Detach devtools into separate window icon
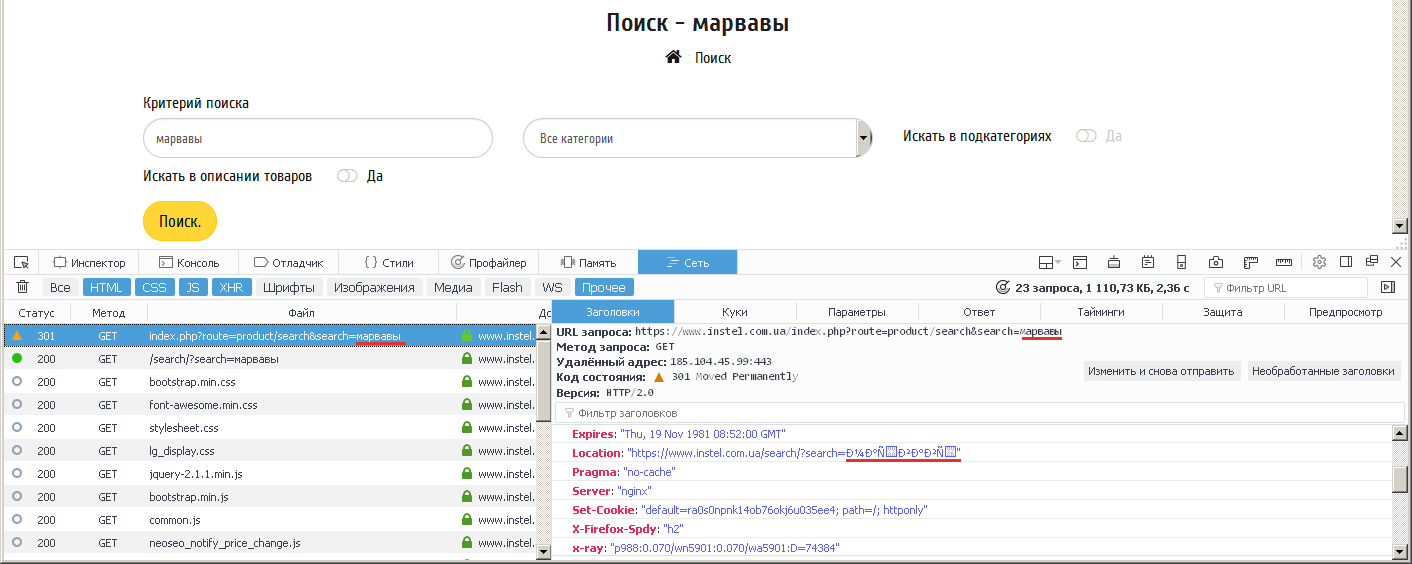This screenshot has height=564, width=1412. 1371,262
